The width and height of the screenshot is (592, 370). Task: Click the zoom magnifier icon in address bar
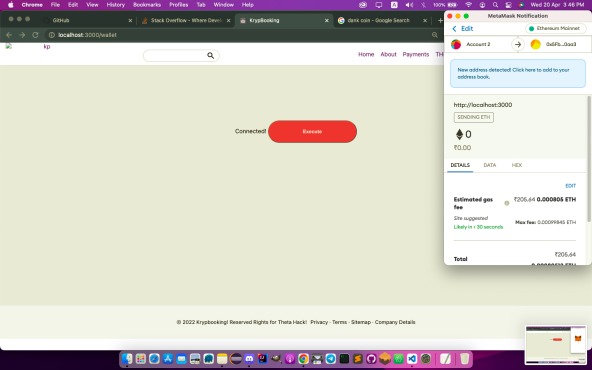click(435, 35)
